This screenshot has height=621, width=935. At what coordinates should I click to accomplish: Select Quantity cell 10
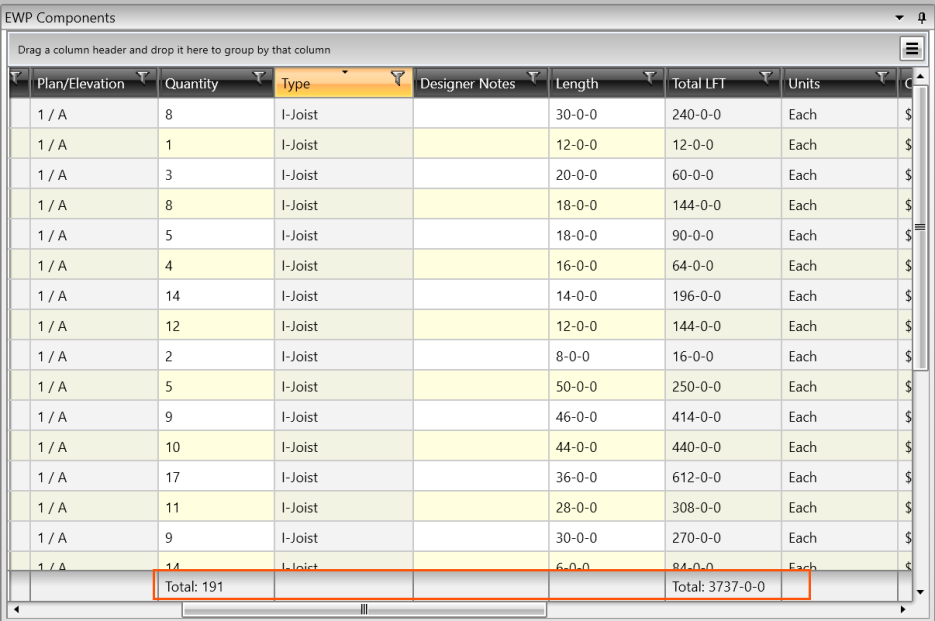(x=216, y=447)
